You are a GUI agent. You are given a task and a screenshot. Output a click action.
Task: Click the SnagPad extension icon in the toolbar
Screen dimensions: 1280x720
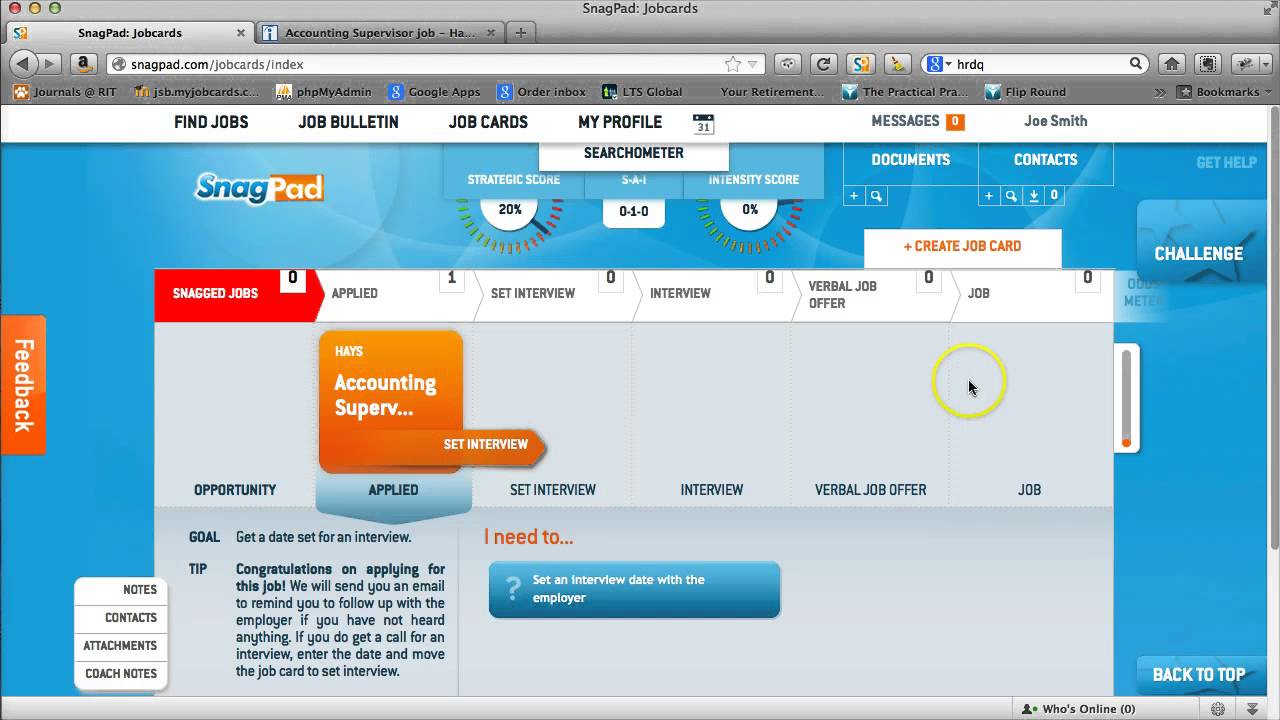pos(860,64)
